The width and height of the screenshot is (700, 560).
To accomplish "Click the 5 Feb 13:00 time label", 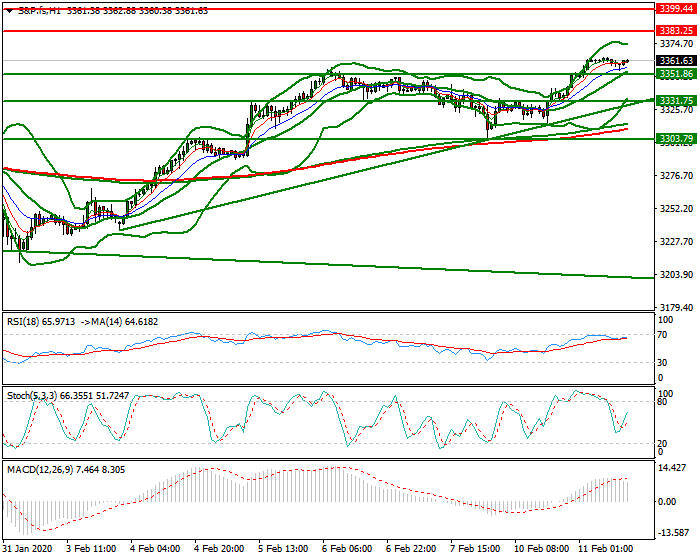I will [x=283, y=548].
